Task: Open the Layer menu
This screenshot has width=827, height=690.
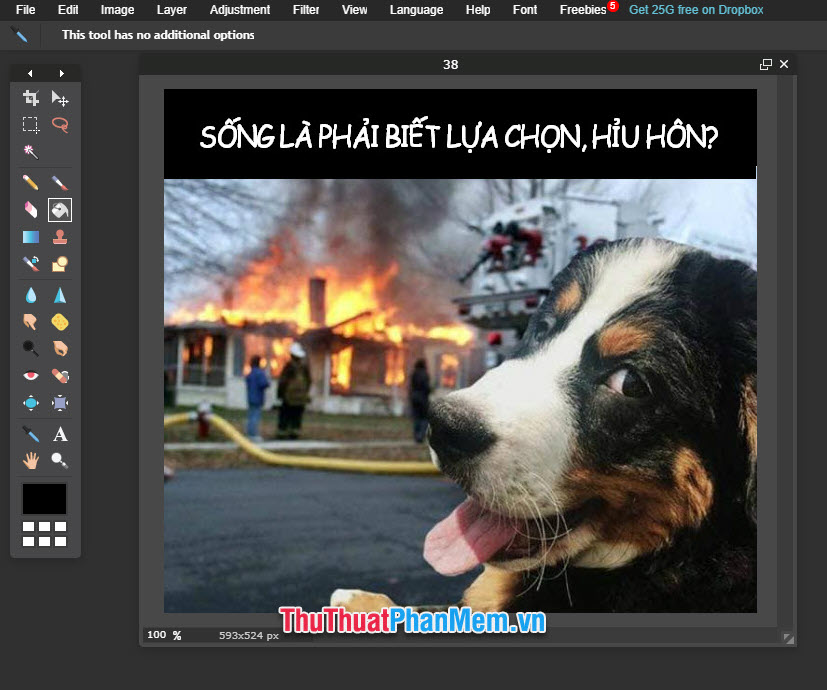Action: 171,9
